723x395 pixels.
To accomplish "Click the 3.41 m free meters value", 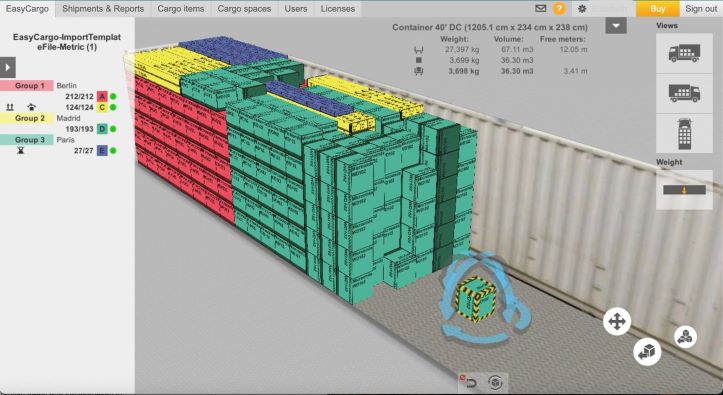I will coord(575,71).
